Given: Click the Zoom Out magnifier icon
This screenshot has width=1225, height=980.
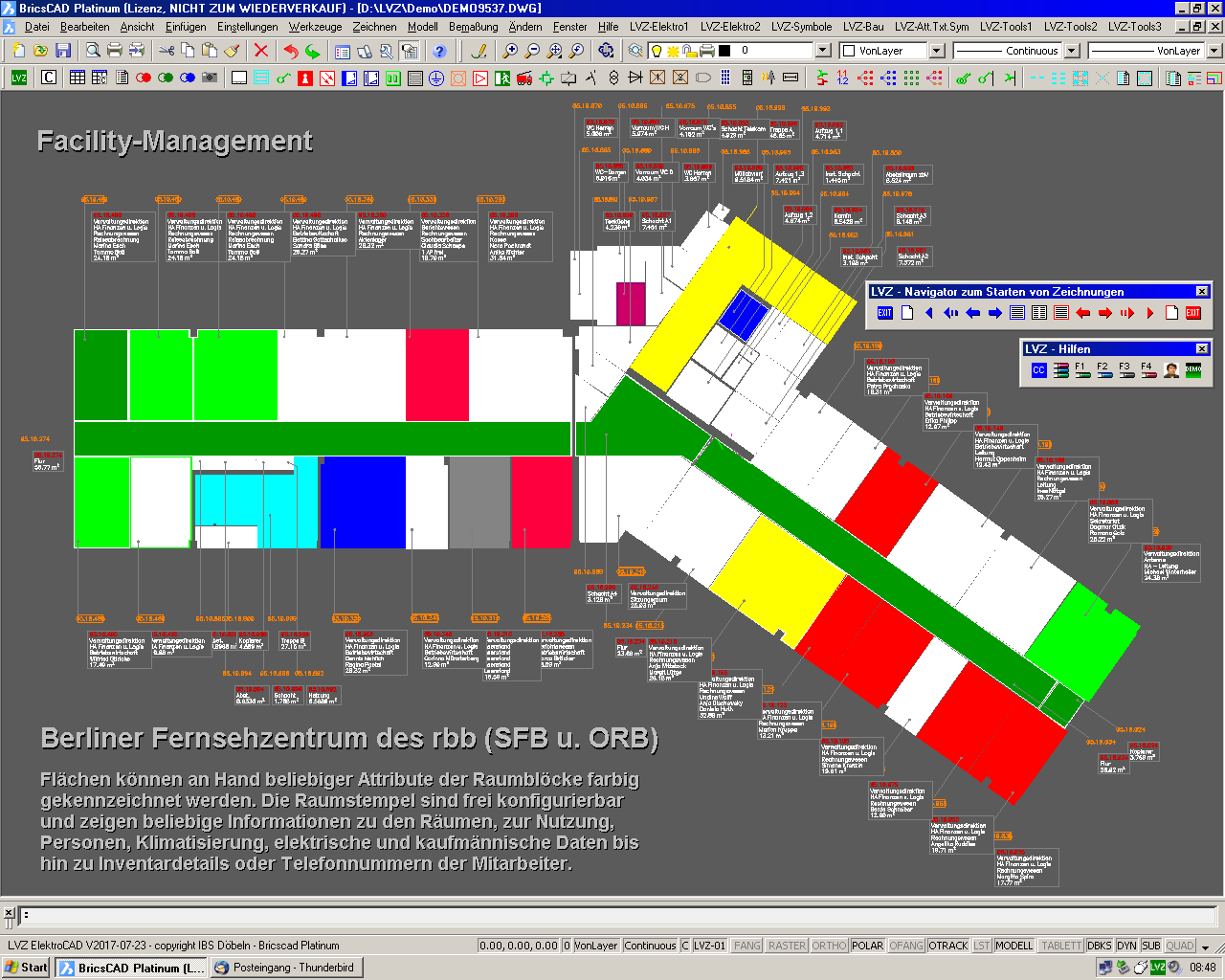Looking at the screenshot, I should point(532,50).
